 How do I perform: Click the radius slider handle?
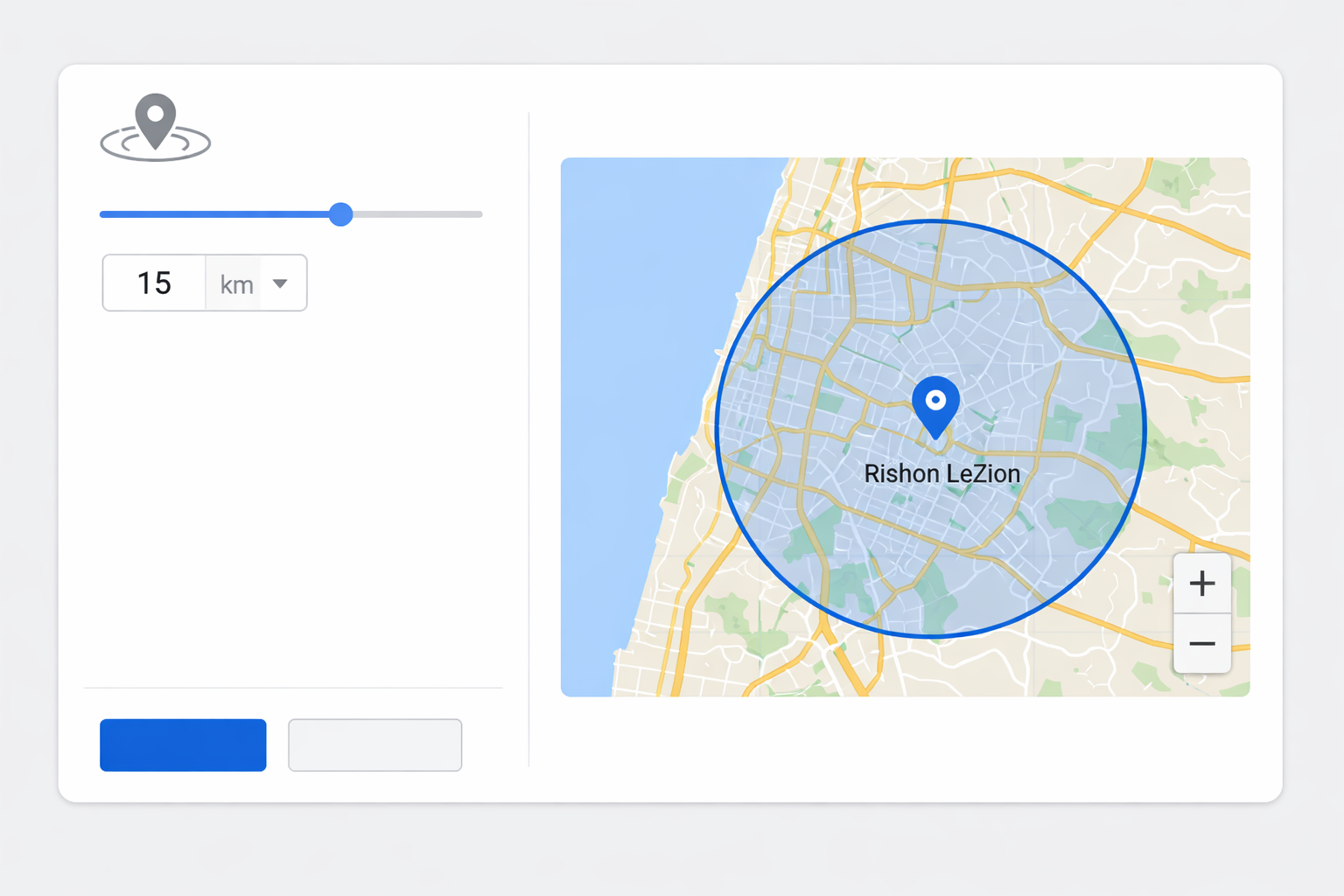(341, 214)
